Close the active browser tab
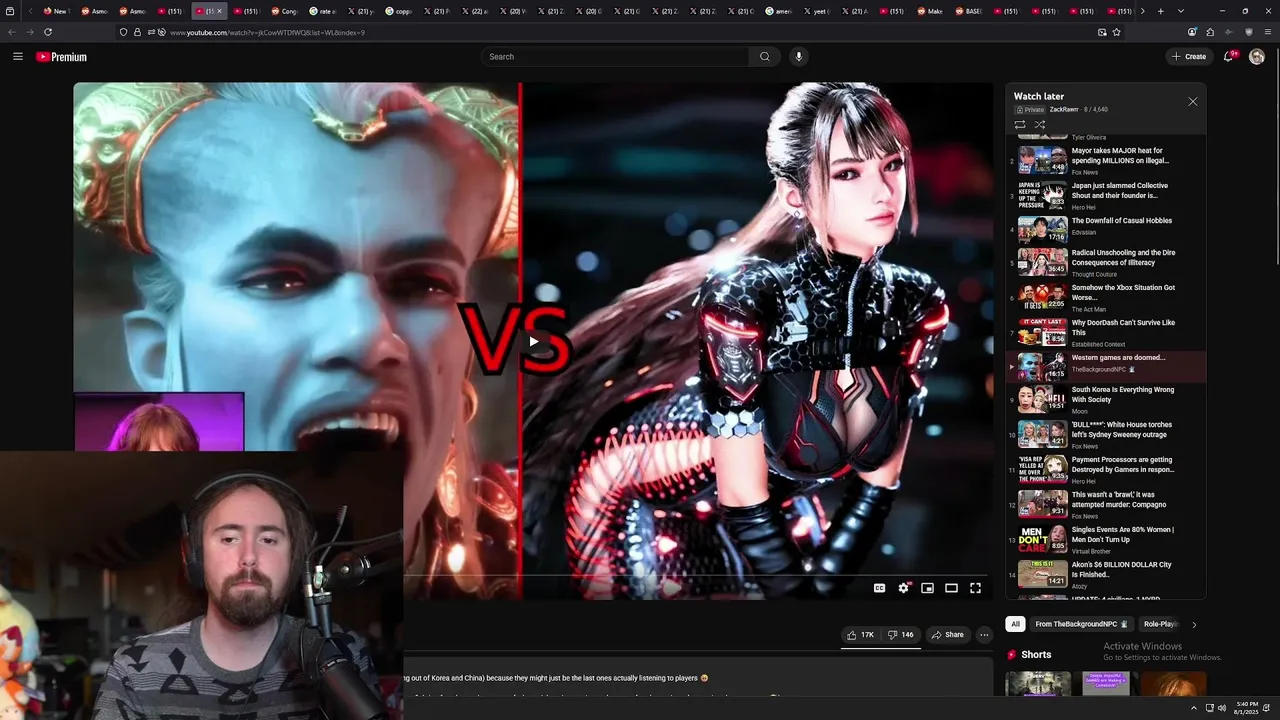Screen dimensions: 1280x720 pyautogui.click(x=220, y=11)
